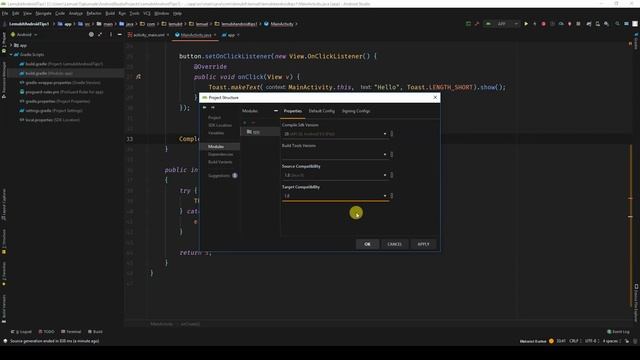Click CANCEL in Project Structure dialog

394,244
